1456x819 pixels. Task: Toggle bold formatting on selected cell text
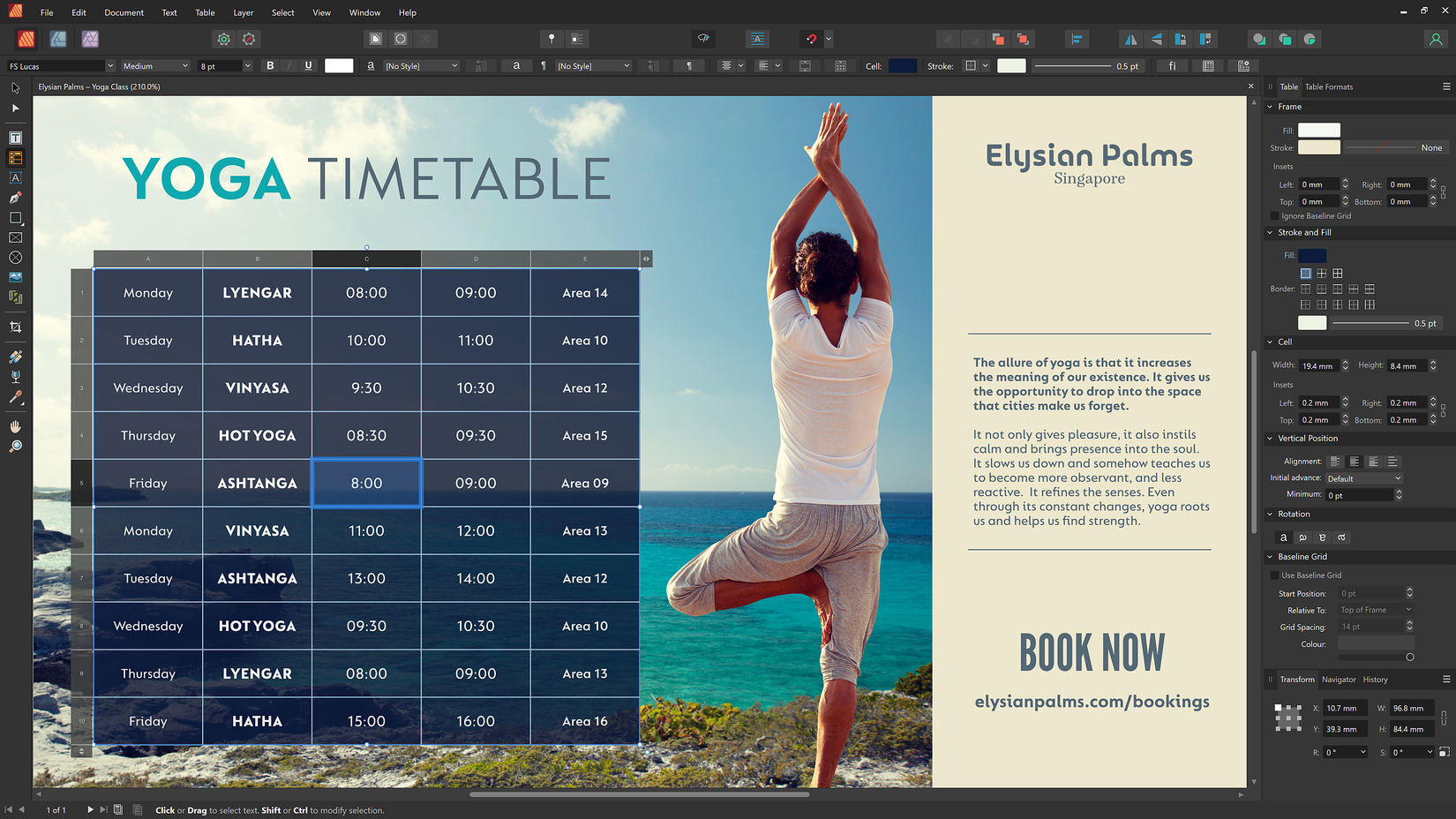[270, 65]
